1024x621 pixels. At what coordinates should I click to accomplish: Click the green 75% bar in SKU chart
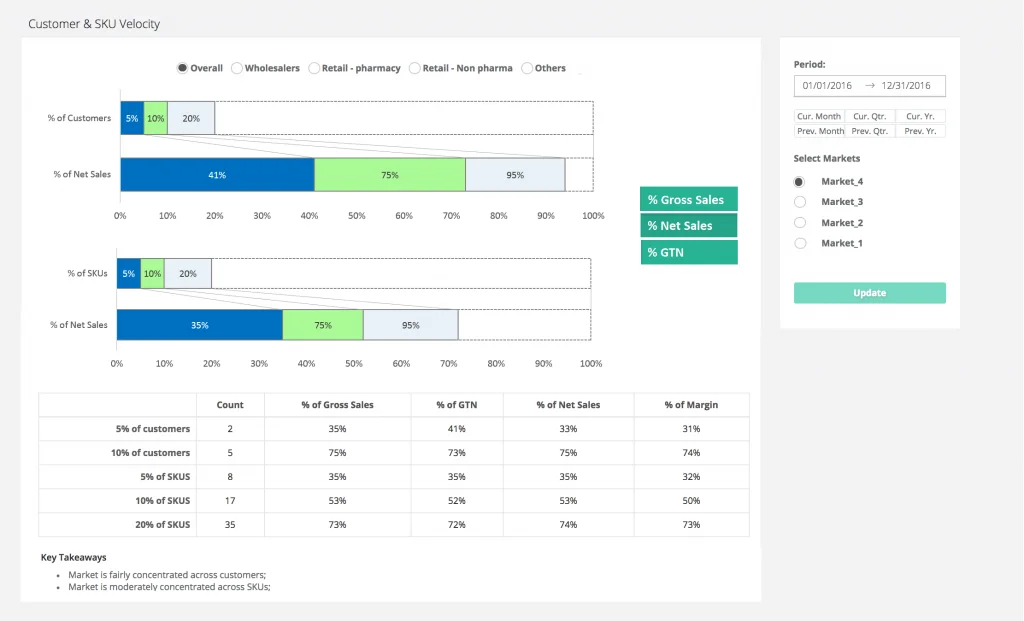click(x=322, y=325)
